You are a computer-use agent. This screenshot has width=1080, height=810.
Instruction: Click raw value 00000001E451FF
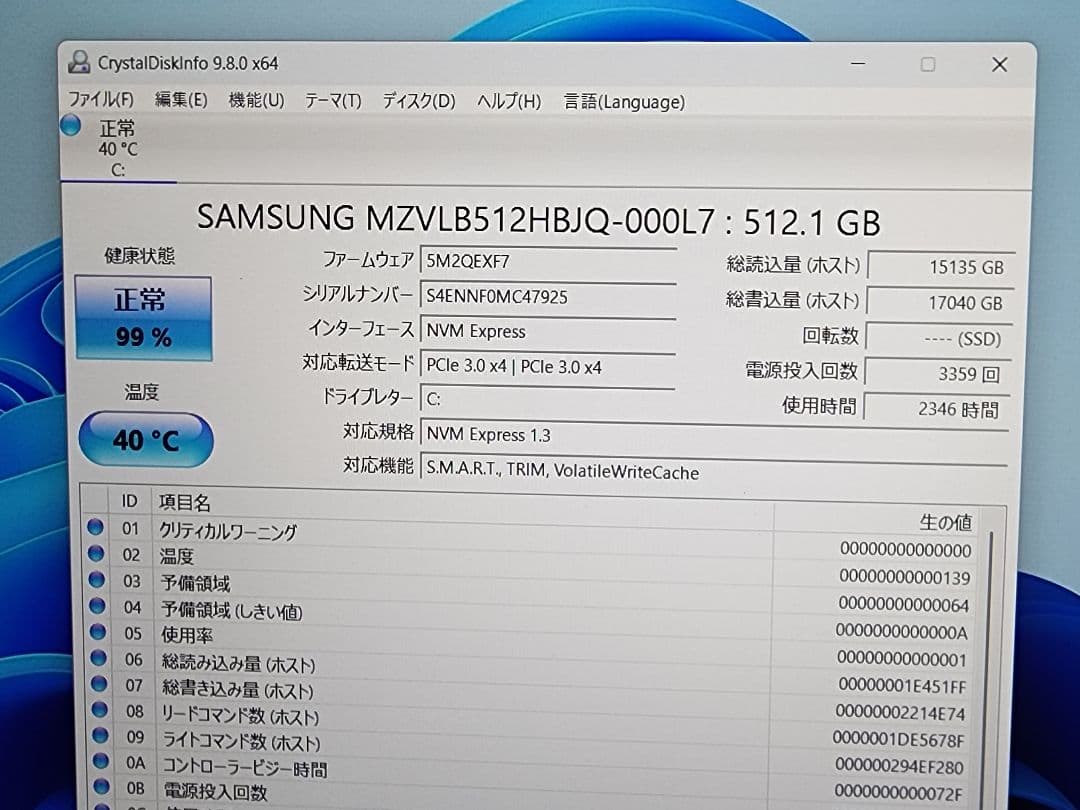pos(902,686)
